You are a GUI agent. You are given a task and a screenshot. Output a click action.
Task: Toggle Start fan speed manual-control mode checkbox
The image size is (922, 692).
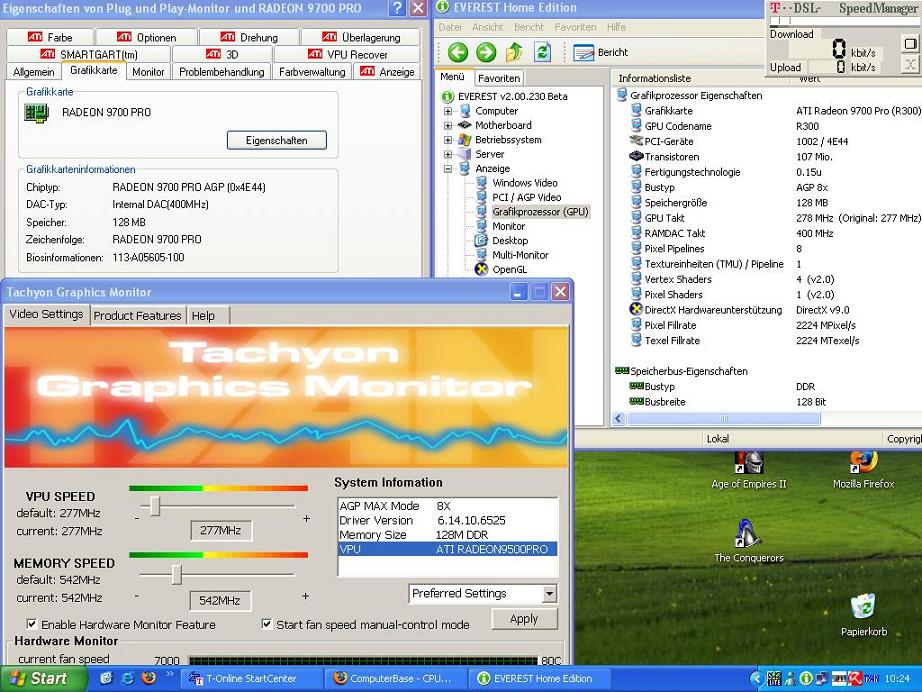click(x=266, y=624)
